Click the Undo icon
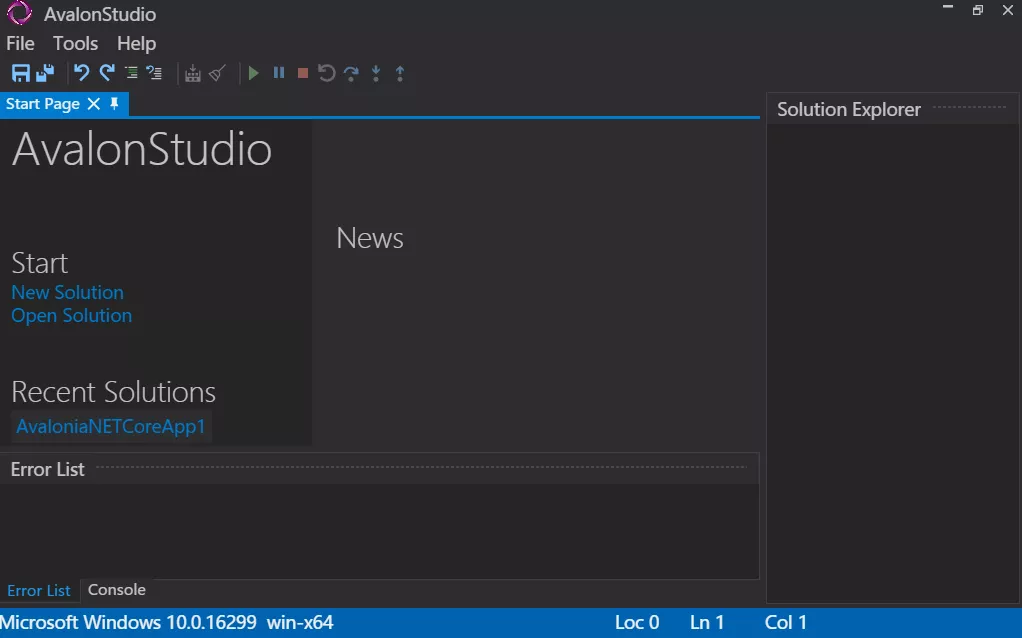Image resolution: width=1022 pixels, height=638 pixels. (80, 73)
